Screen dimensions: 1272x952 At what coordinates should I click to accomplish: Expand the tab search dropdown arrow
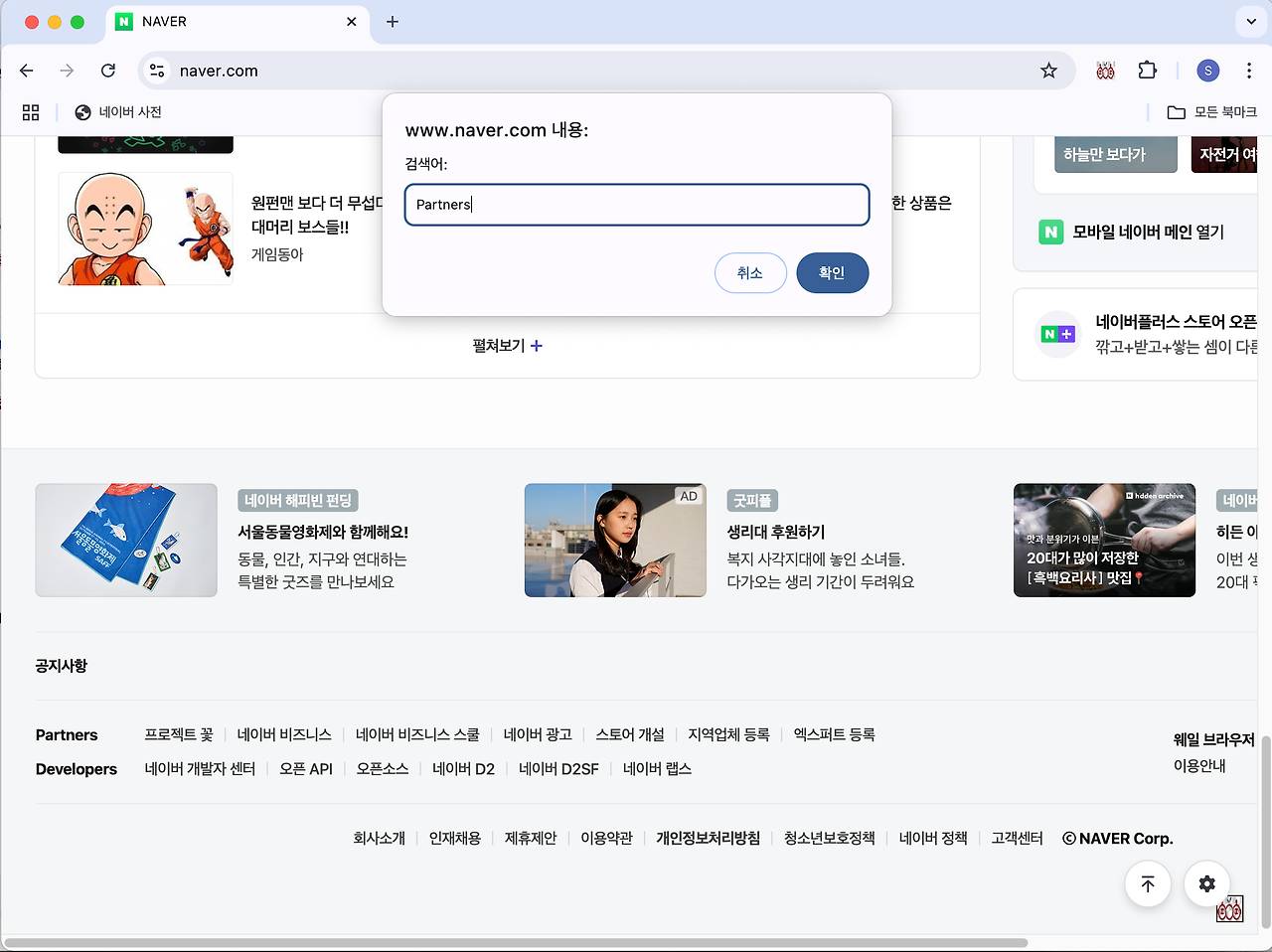coord(1250,21)
